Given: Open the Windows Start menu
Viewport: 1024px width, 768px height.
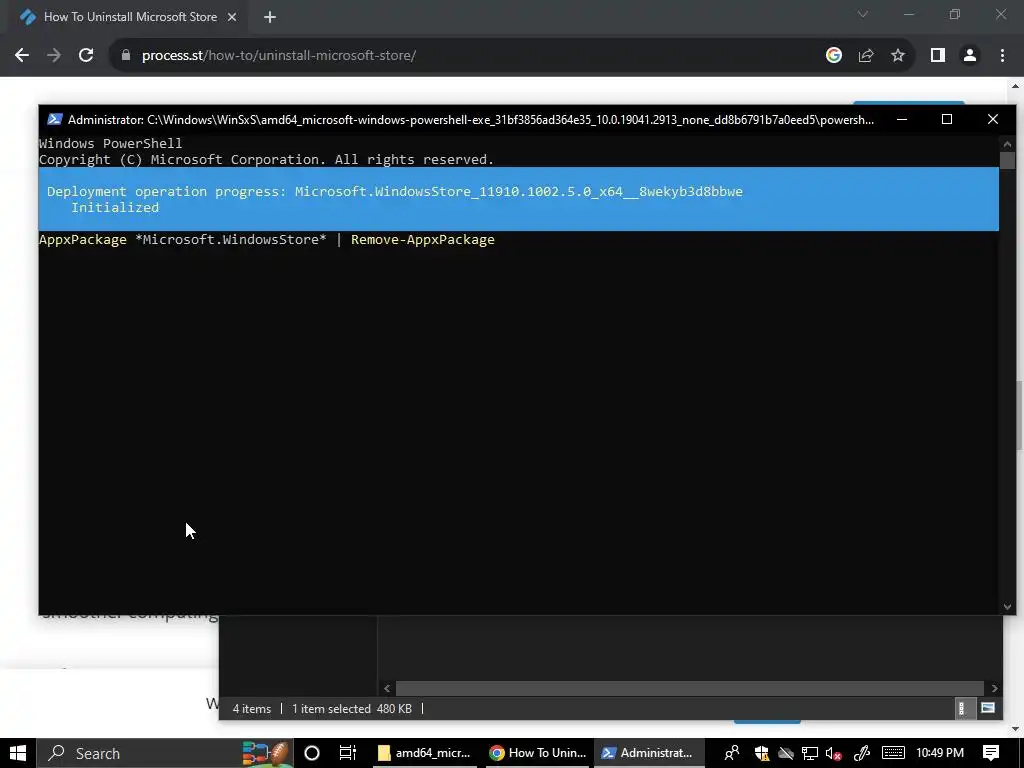Looking at the screenshot, I should coord(18,753).
